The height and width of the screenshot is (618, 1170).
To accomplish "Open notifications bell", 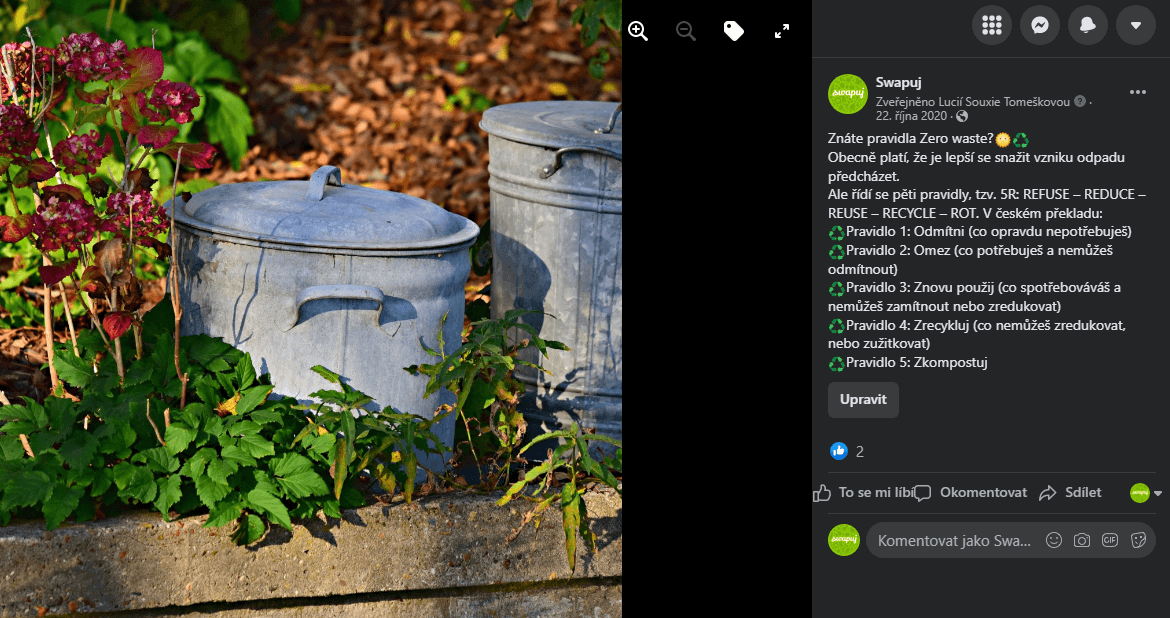I will 1088,25.
